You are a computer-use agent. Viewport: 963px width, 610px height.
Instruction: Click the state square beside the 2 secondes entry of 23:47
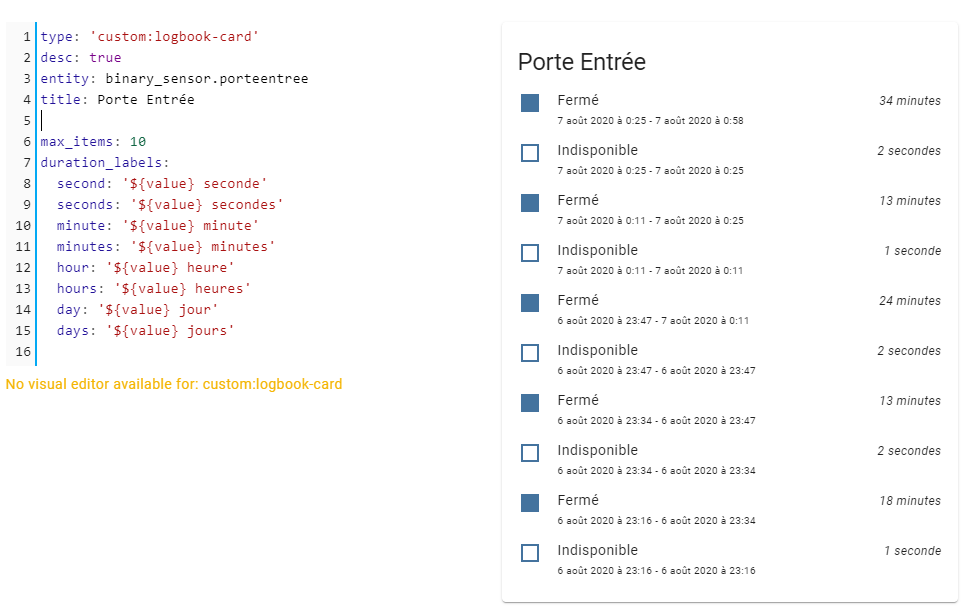529,352
